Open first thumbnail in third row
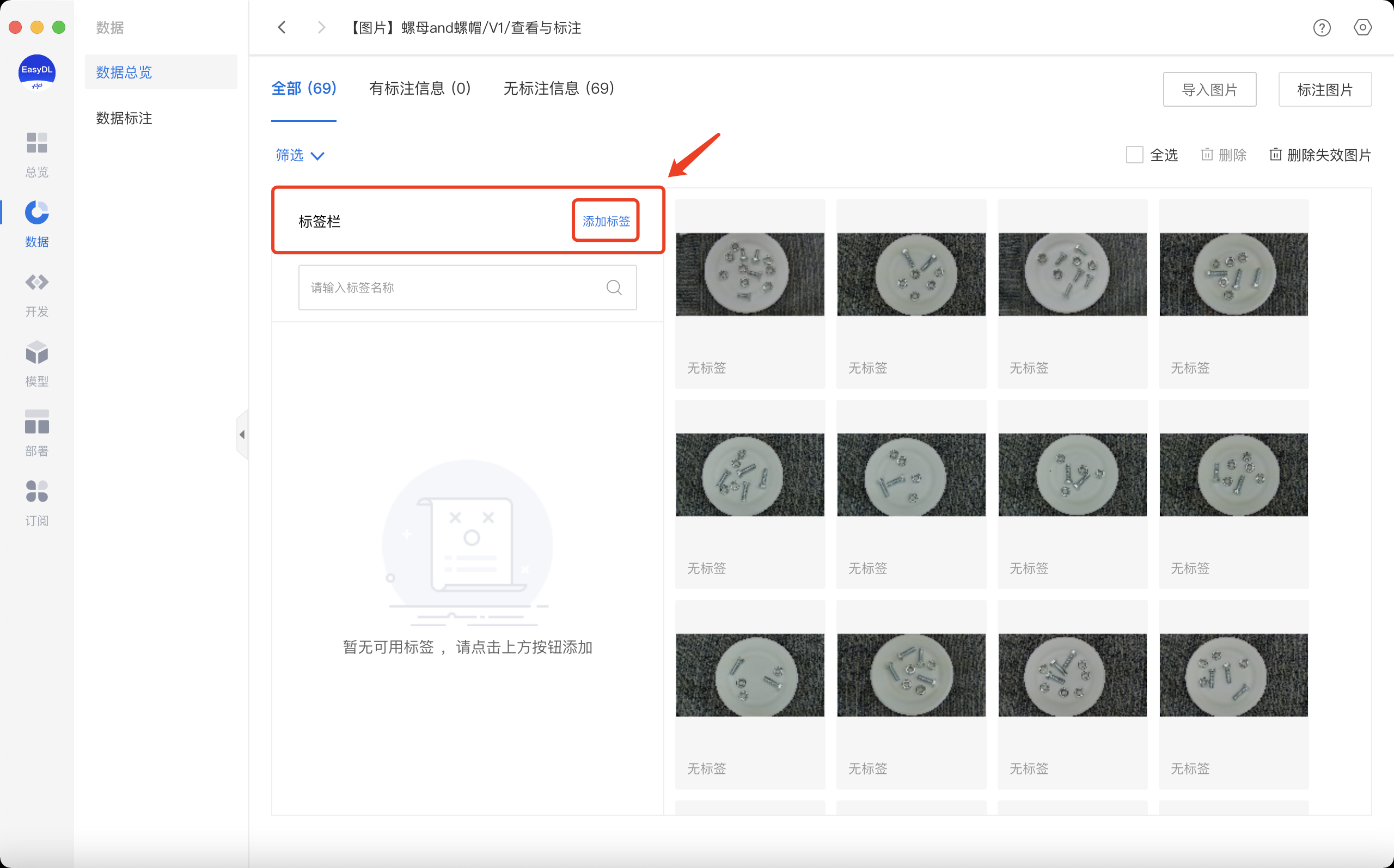Image resolution: width=1394 pixels, height=868 pixels. point(749,675)
